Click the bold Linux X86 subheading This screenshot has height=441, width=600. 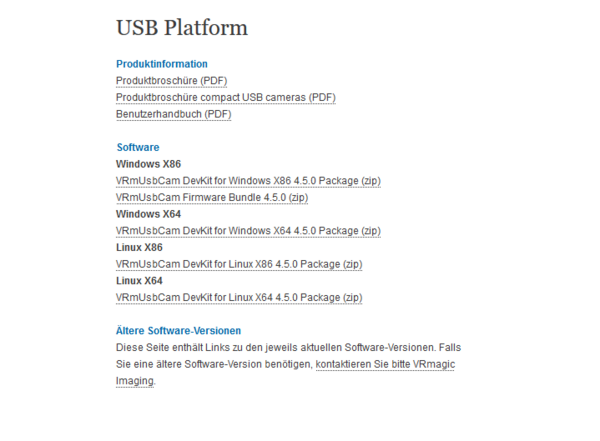[x=139, y=248]
